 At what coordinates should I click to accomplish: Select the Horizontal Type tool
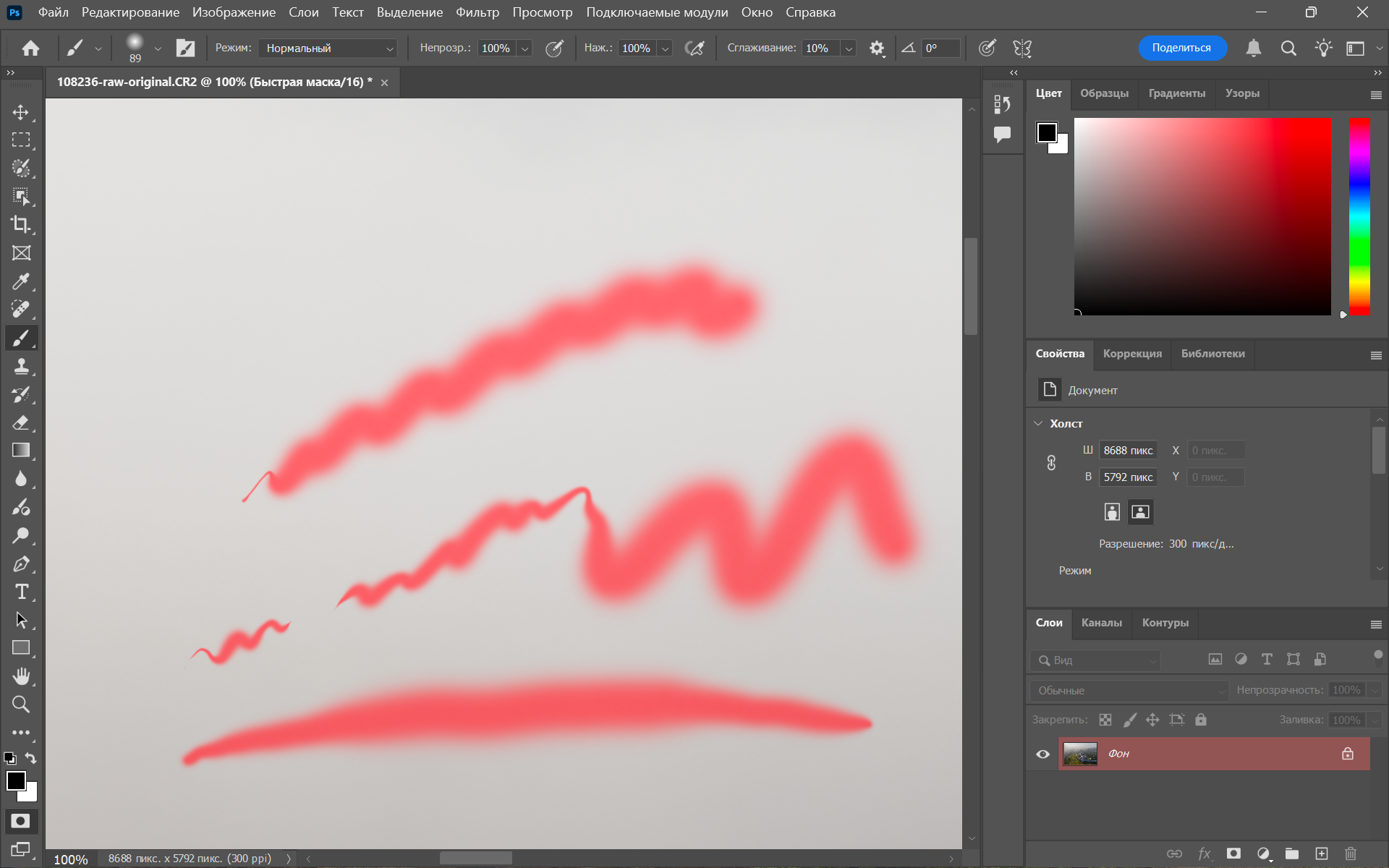(x=21, y=592)
